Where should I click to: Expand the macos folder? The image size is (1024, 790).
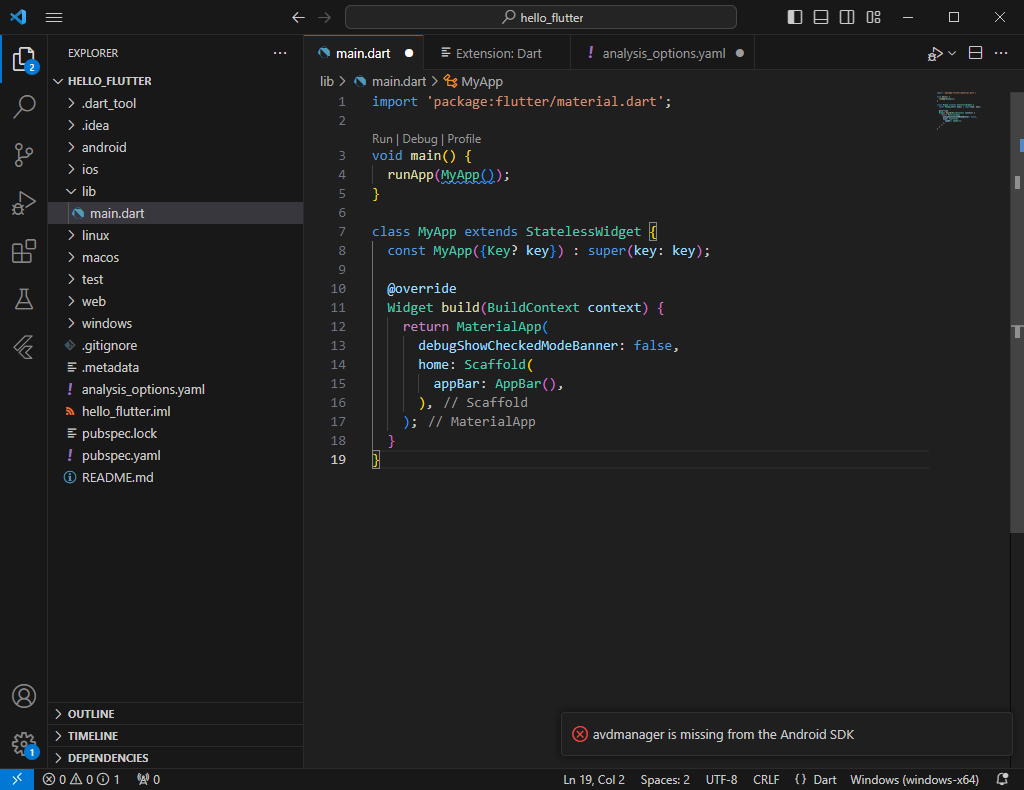pos(176,257)
